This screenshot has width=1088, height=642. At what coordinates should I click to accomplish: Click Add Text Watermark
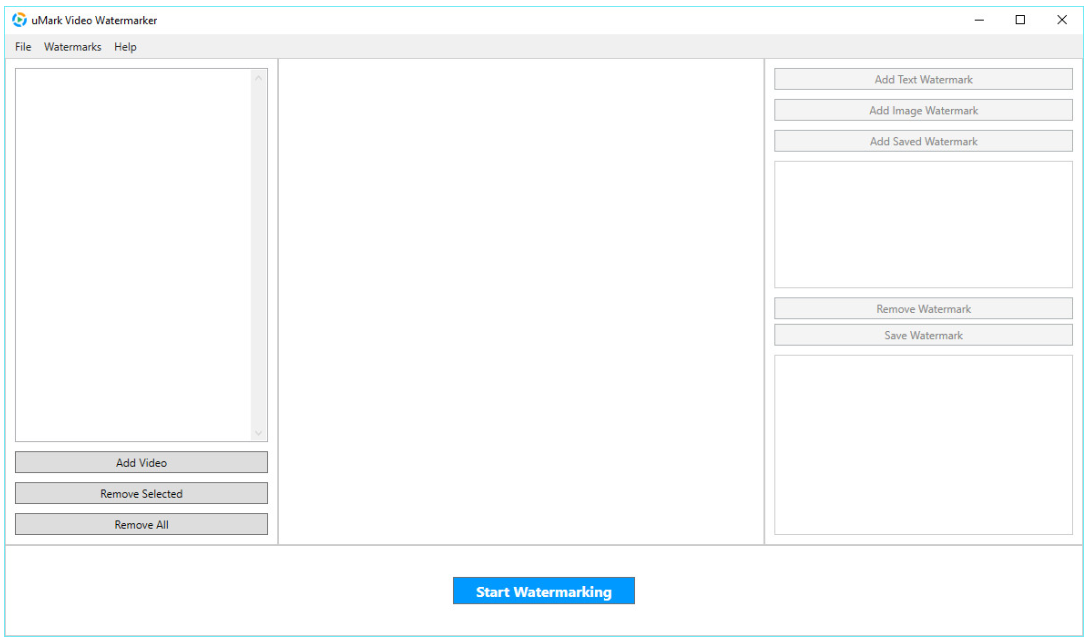coord(923,79)
